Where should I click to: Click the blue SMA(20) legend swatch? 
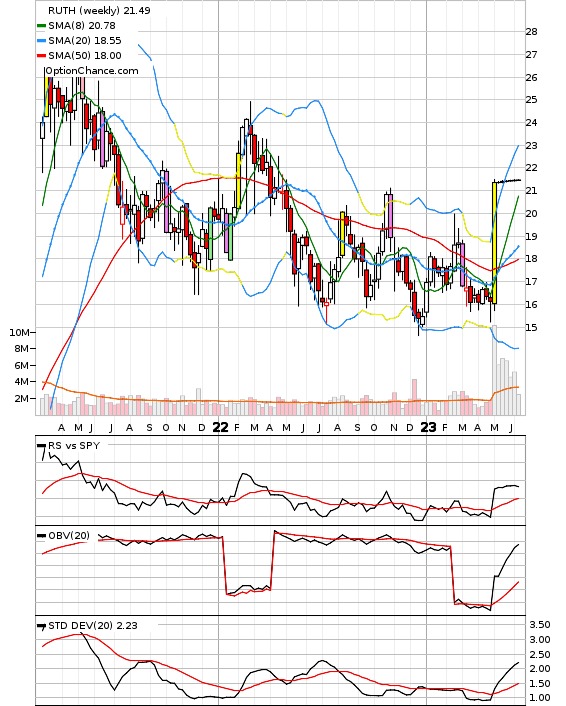tap(41, 41)
